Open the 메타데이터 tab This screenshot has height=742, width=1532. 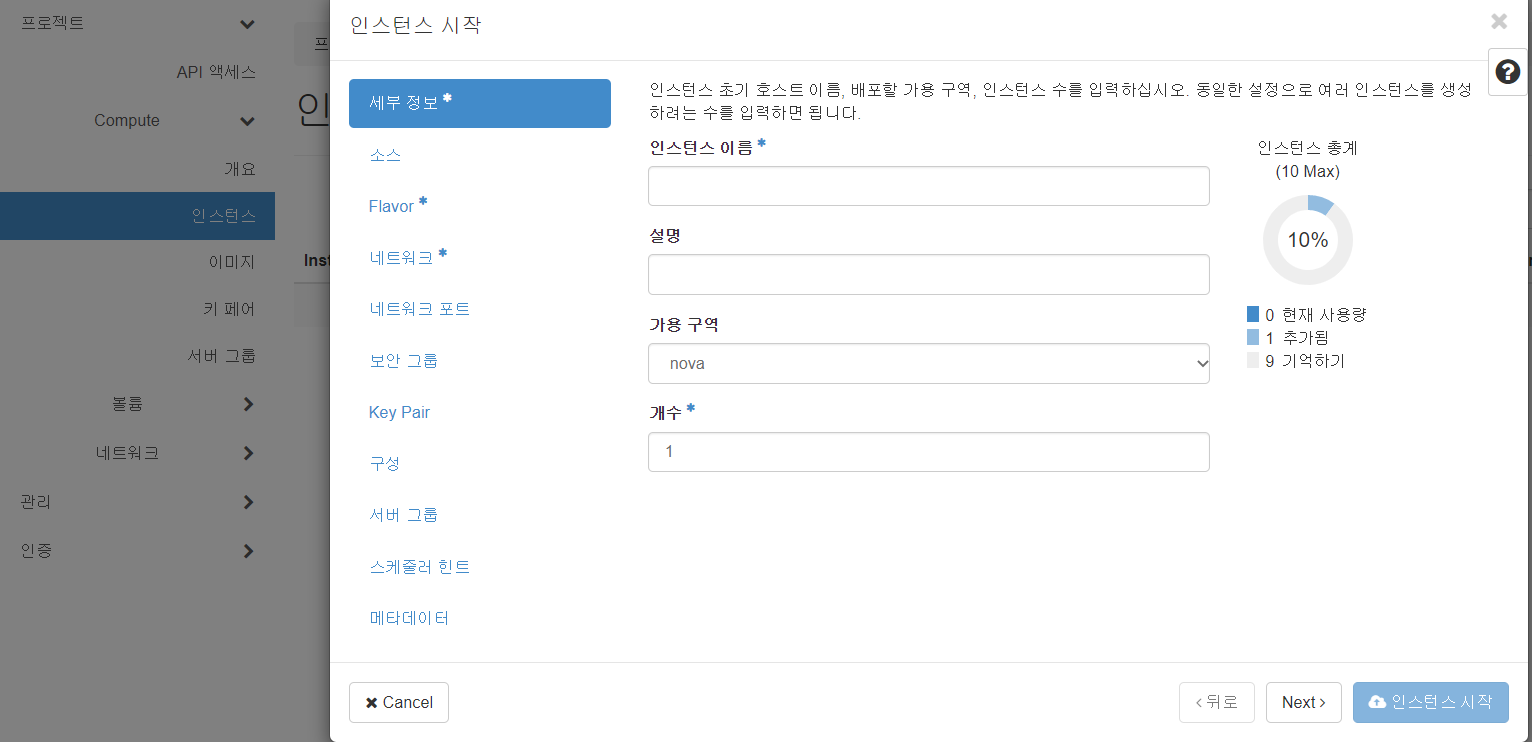(409, 618)
